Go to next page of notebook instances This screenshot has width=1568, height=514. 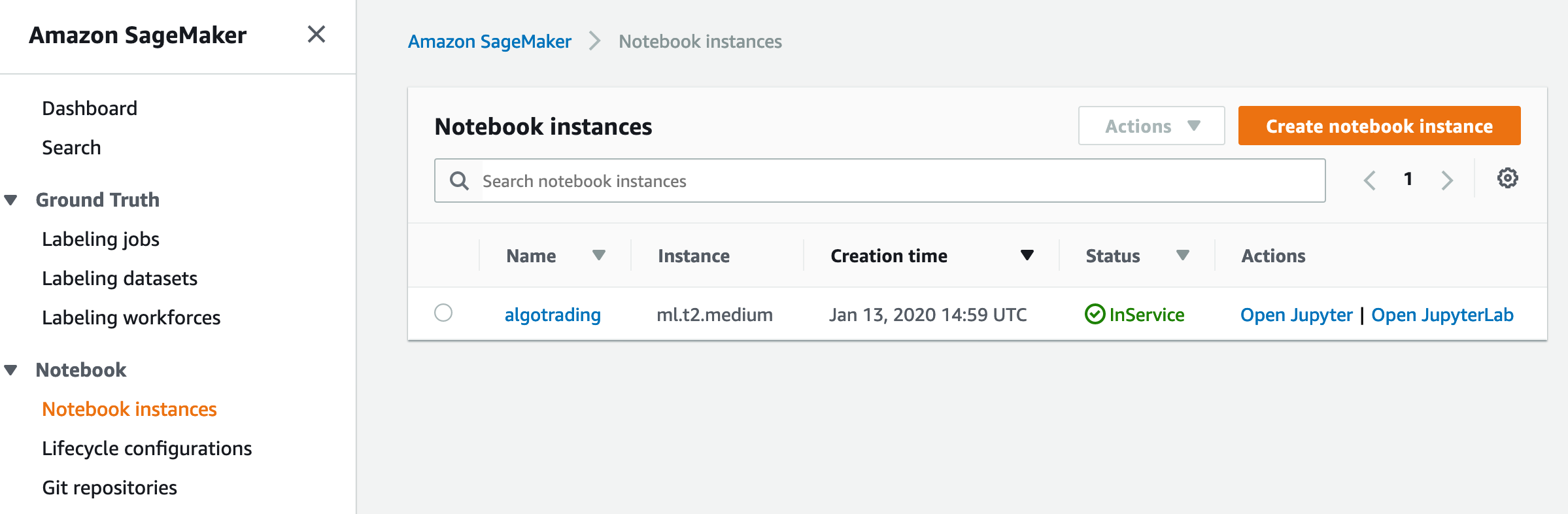tap(1447, 180)
